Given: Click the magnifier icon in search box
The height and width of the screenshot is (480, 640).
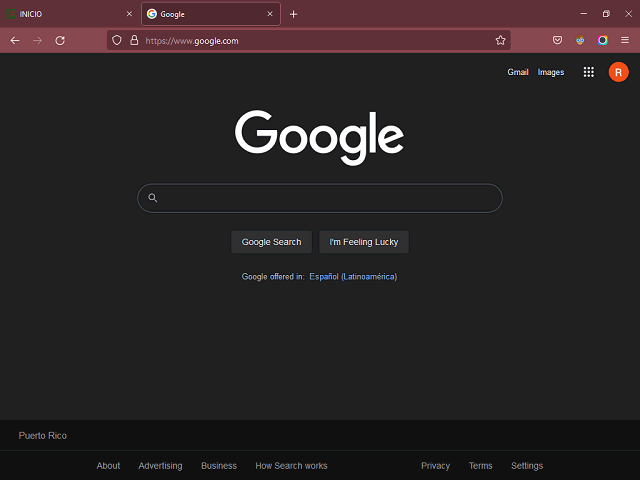Looking at the screenshot, I should [153, 198].
